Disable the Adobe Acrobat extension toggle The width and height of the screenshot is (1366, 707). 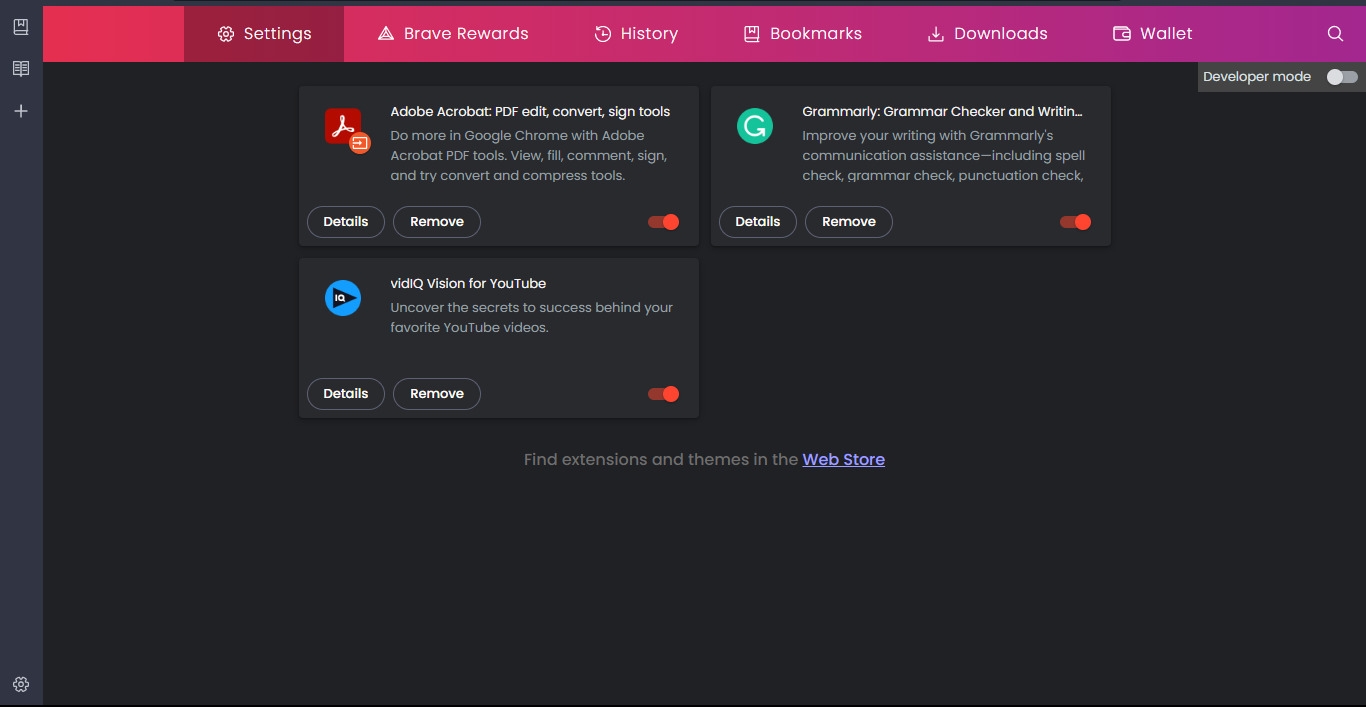(664, 222)
